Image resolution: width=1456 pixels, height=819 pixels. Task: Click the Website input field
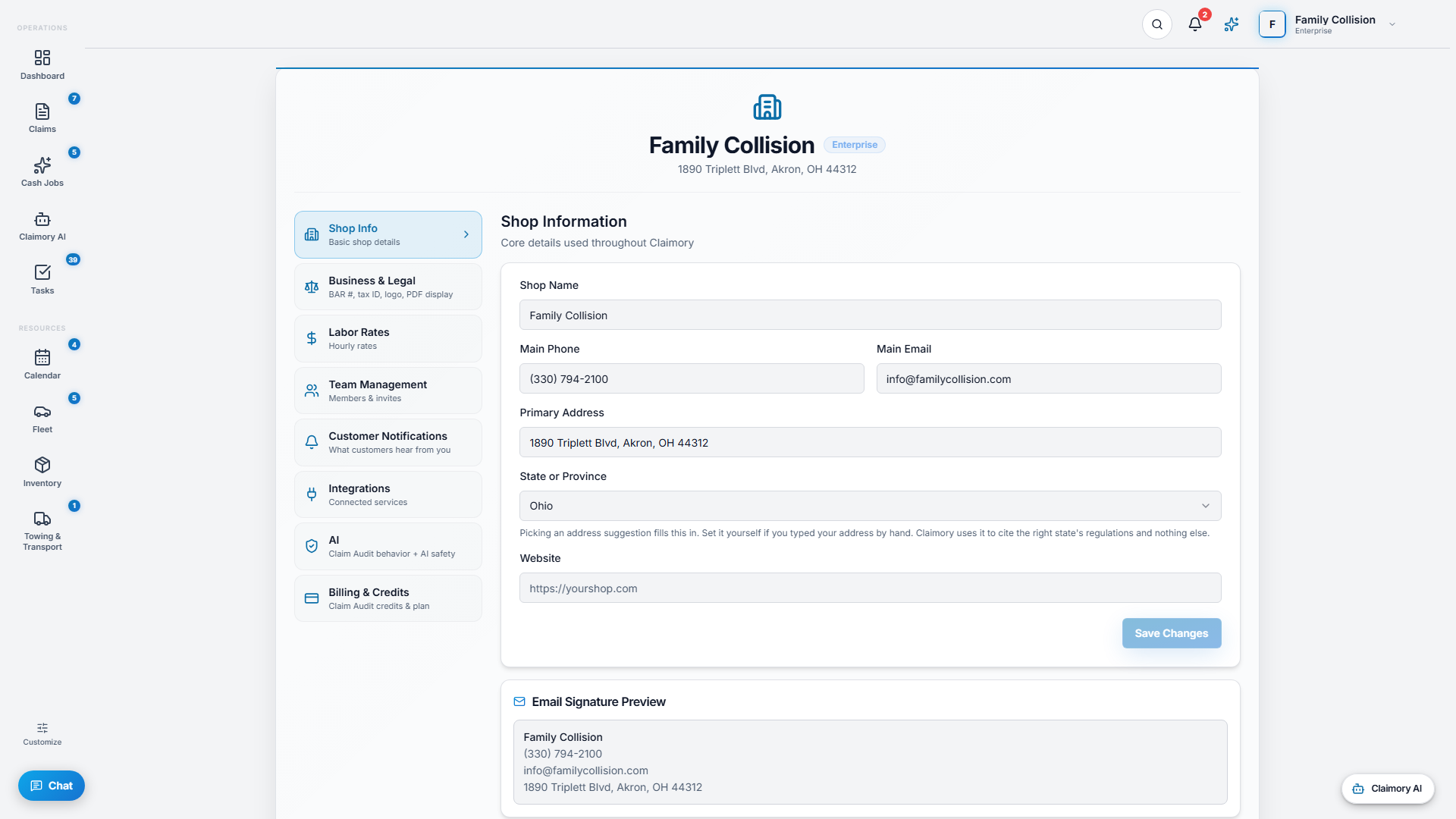pyautogui.click(x=871, y=588)
